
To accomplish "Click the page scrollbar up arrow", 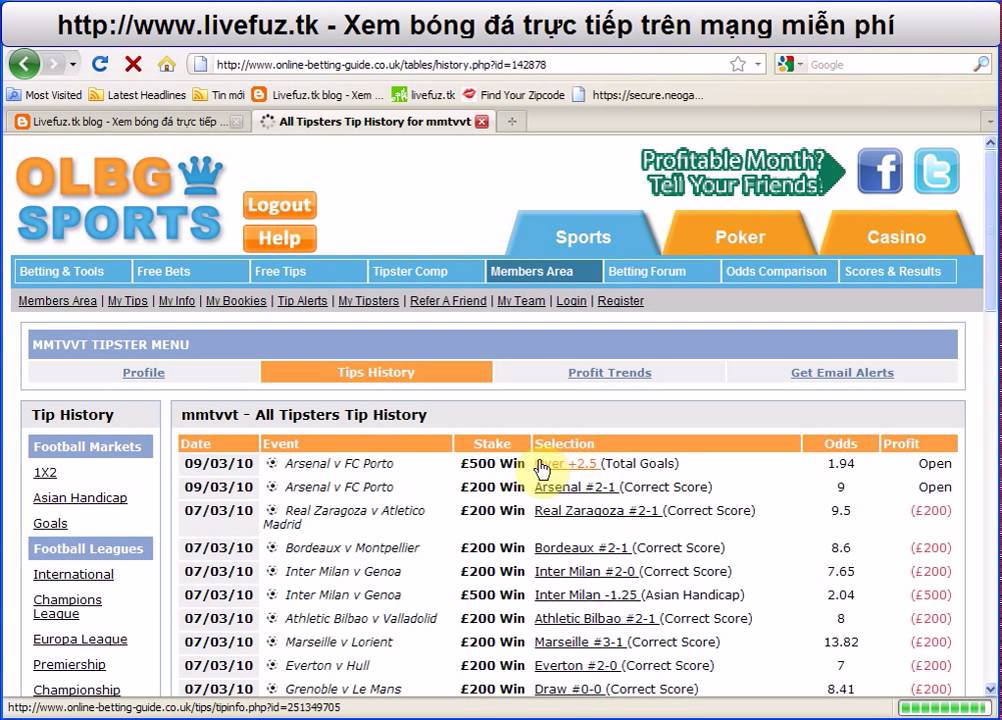I will coord(990,143).
